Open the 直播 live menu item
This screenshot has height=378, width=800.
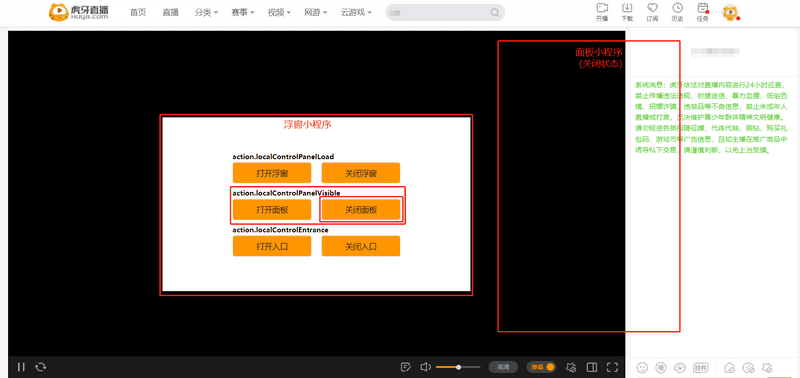[170, 12]
